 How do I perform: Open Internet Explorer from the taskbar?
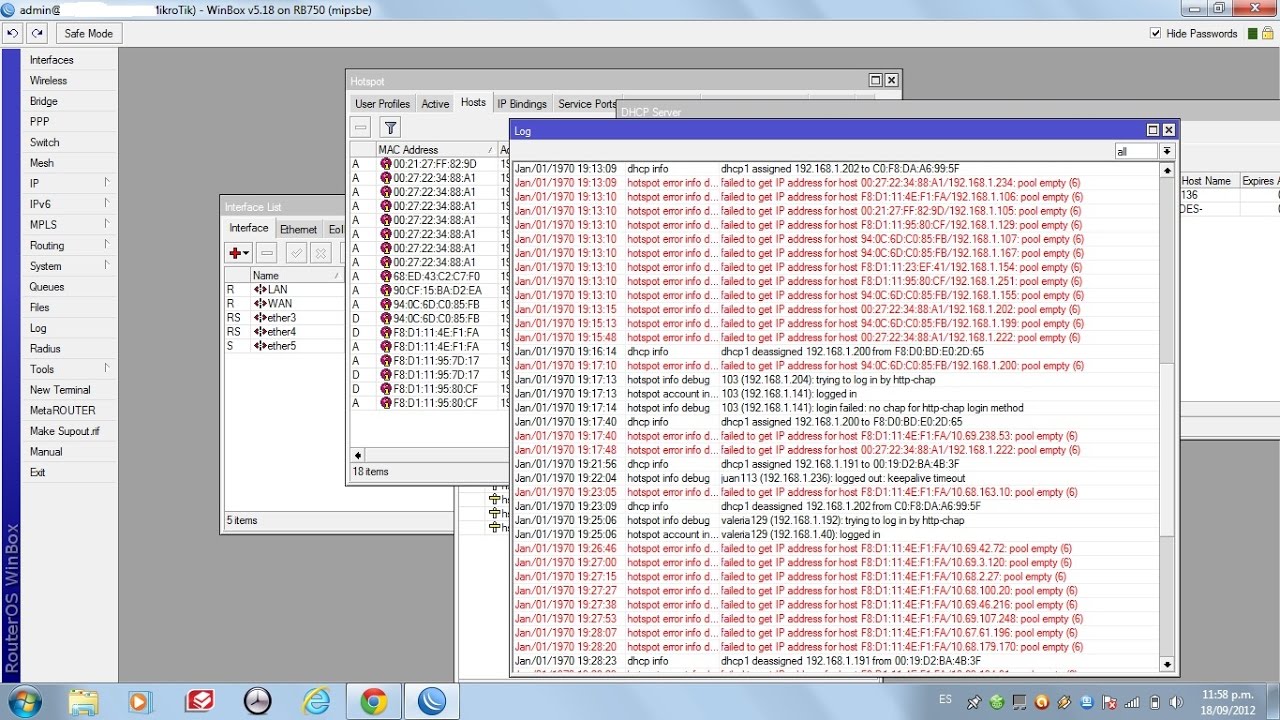click(316, 702)
